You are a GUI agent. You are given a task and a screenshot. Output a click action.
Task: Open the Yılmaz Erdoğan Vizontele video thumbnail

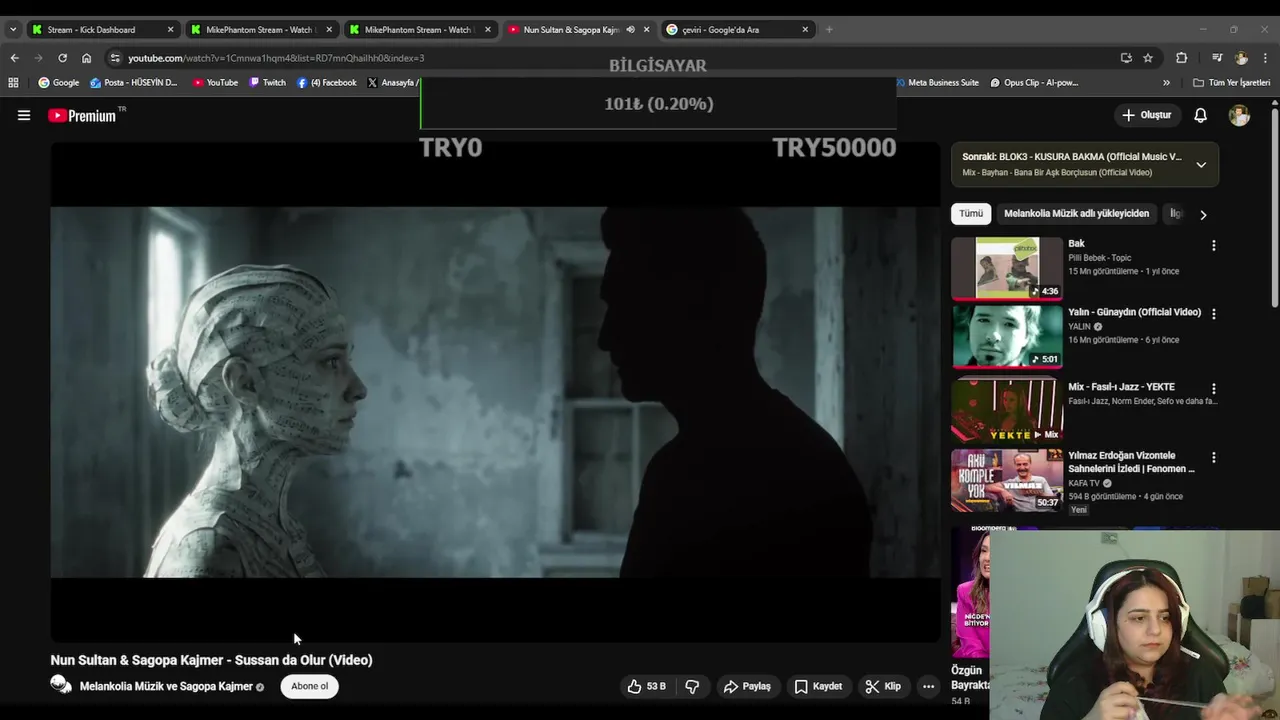point(1007,479)
